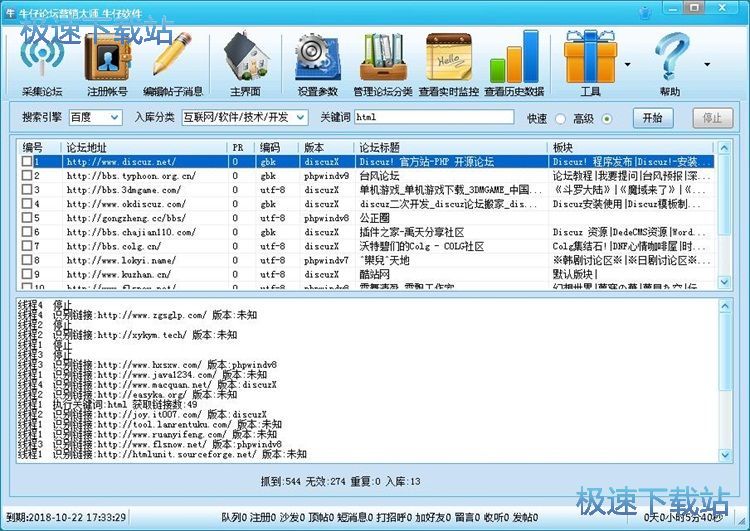Screen dimensions: 750x531
Task: Open the 入库分类 category dropdown
Action: pos(244,117)
